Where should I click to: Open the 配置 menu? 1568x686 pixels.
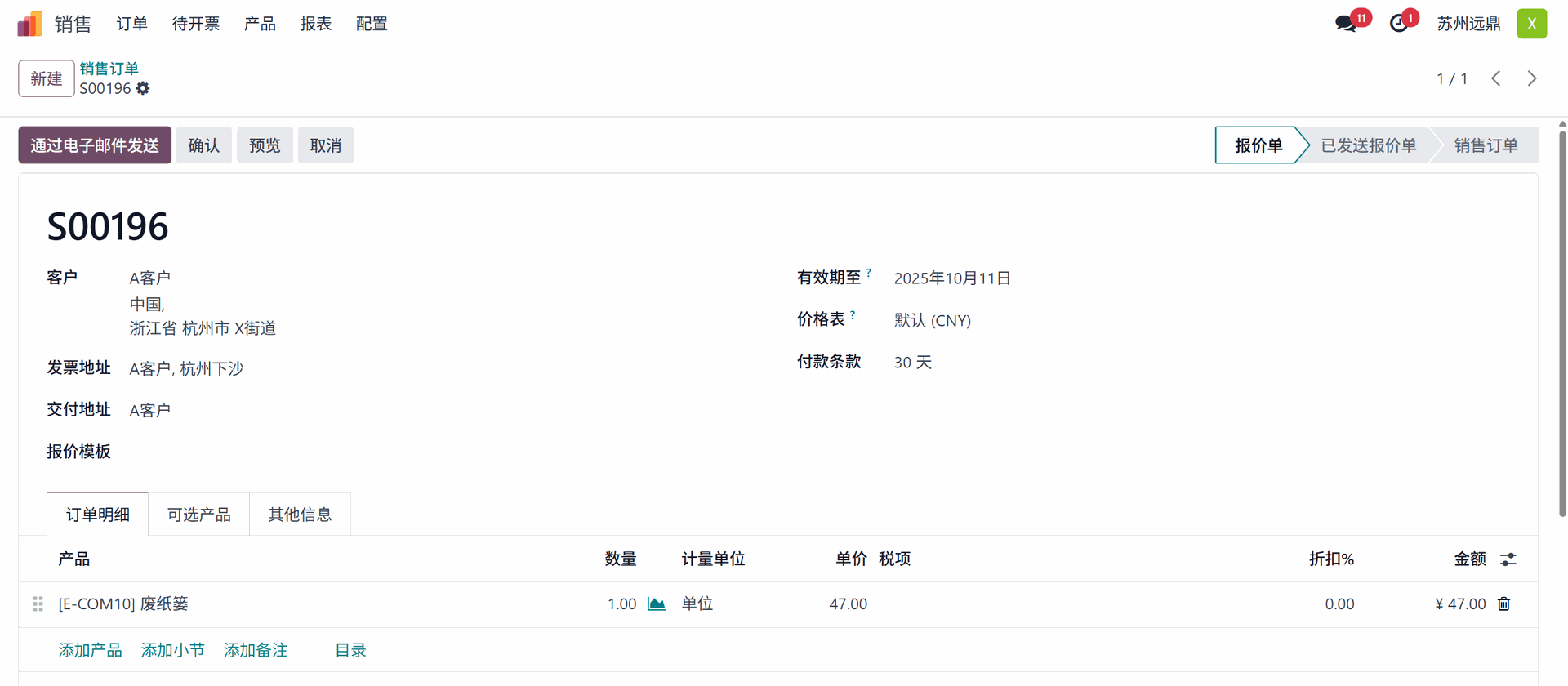point(372,24)
